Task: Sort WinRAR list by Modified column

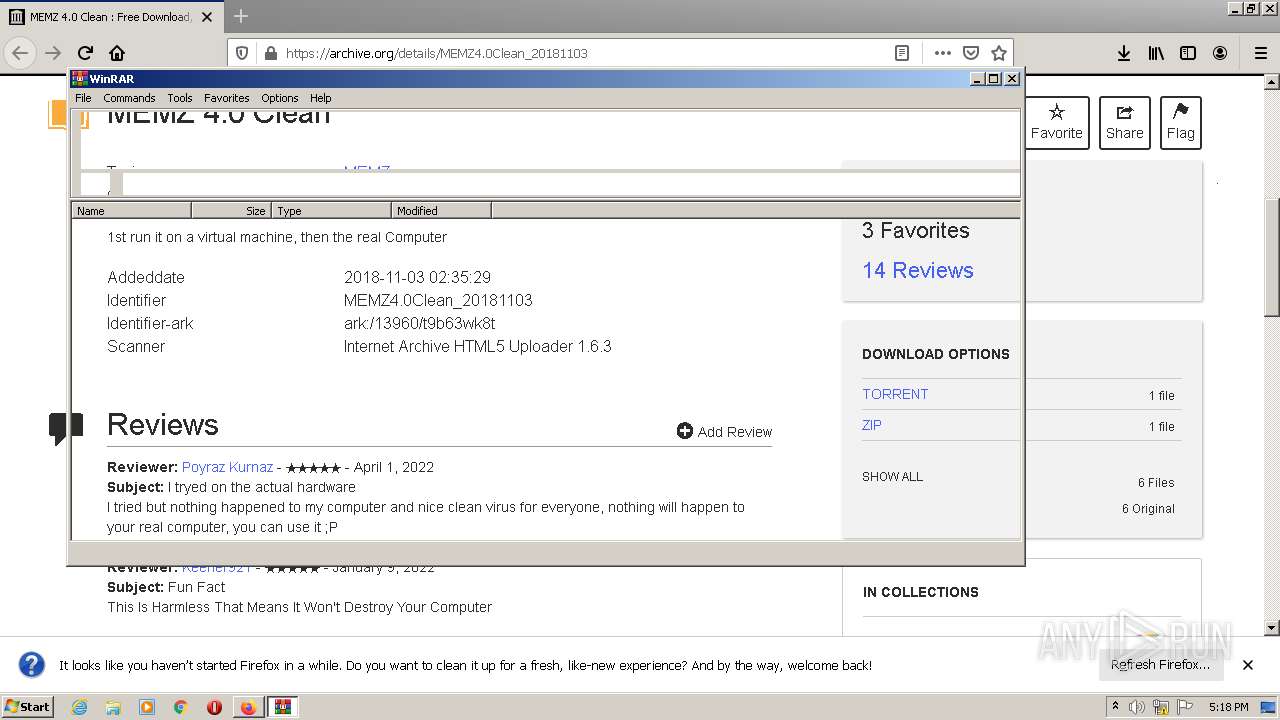Action: [x=441, y=210]
